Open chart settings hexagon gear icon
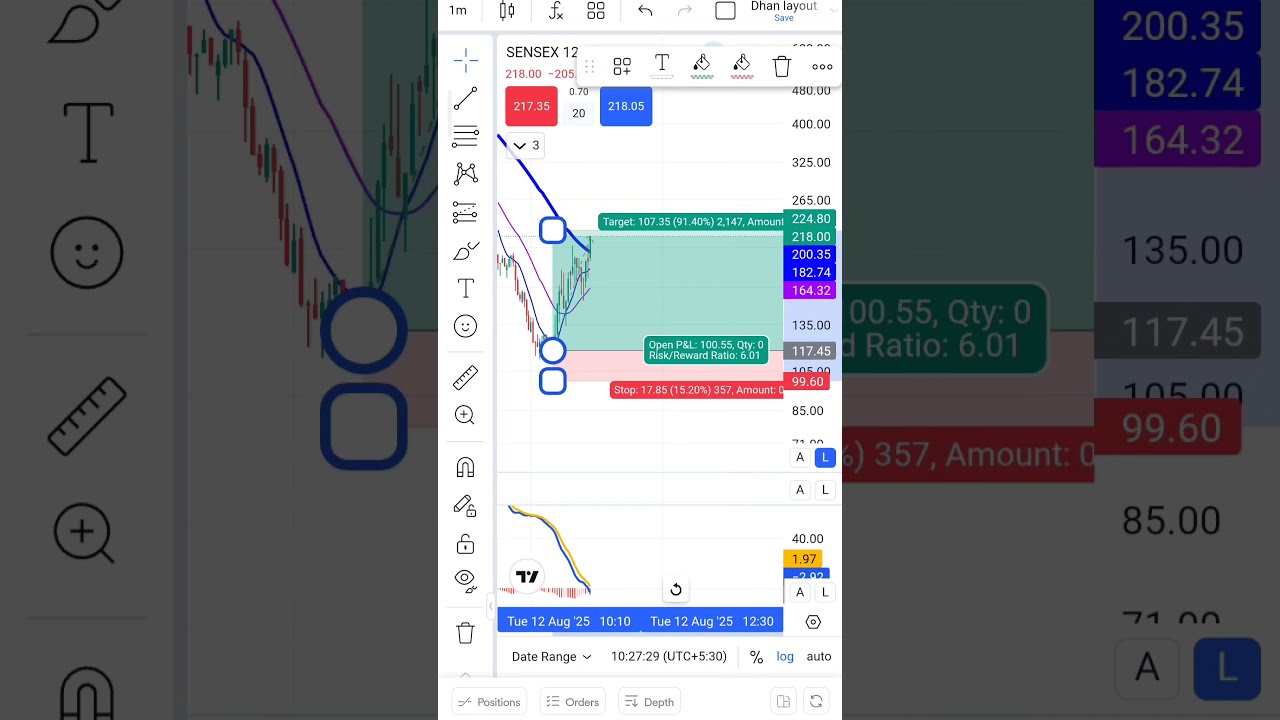 pos(813,622)
